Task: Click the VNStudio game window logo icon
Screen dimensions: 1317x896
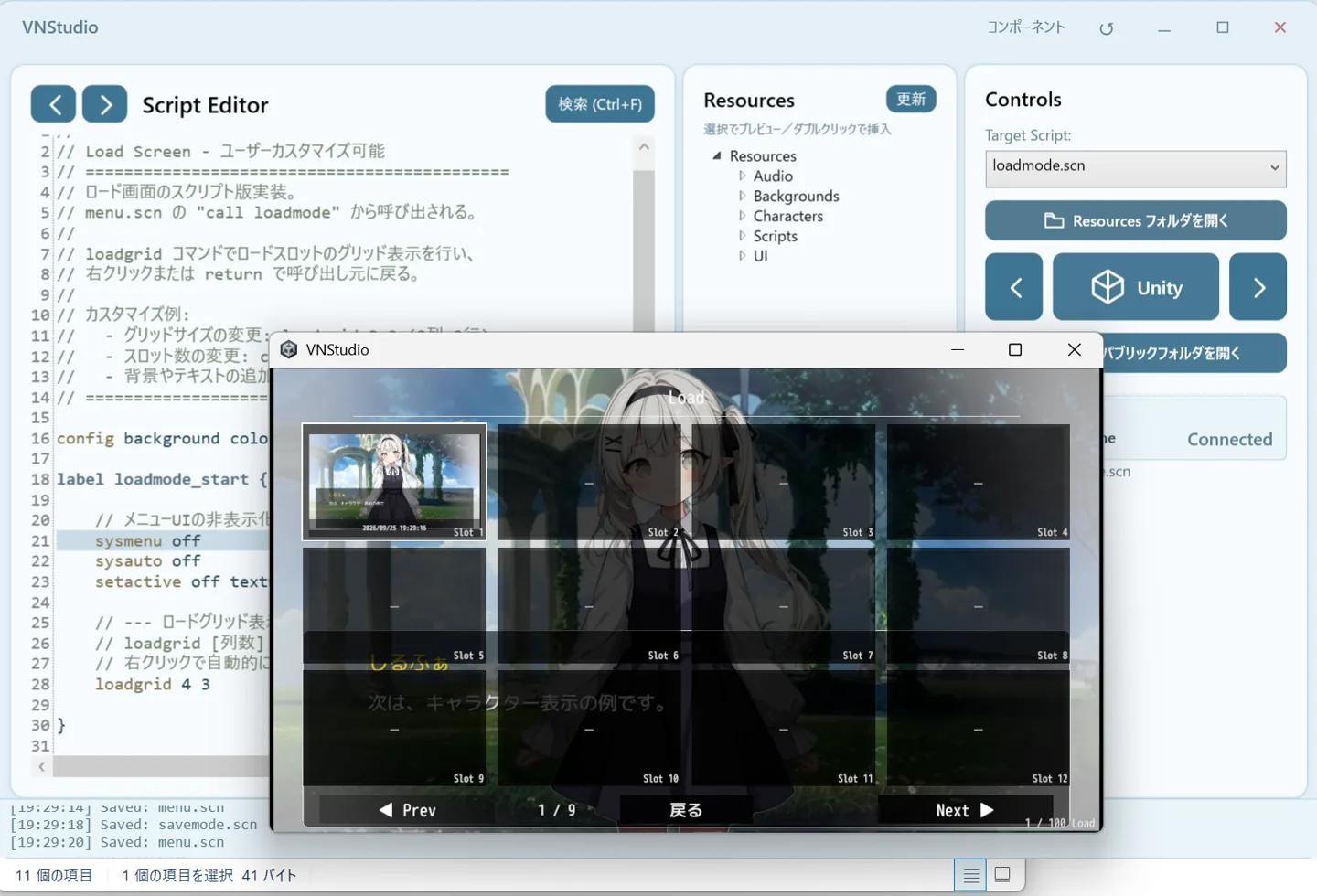Action: click(289, 349)
